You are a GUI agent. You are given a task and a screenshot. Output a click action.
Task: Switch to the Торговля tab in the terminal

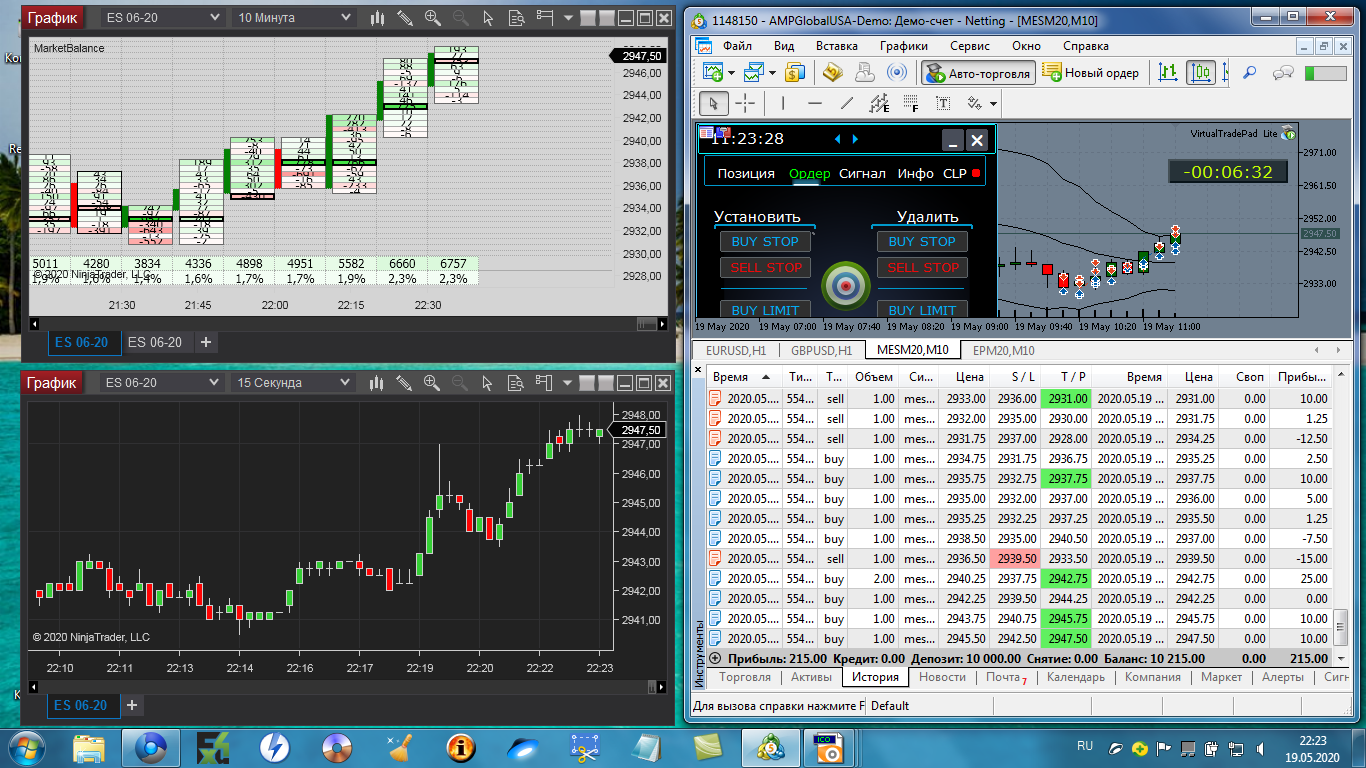[x=745, y=677]
